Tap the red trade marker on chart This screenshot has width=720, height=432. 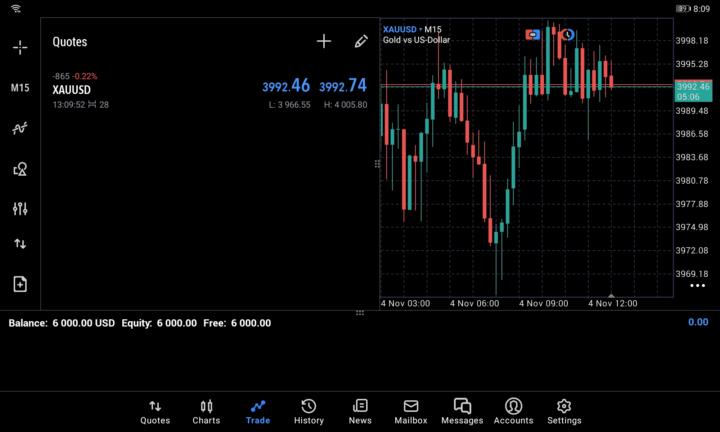(533, 34)
